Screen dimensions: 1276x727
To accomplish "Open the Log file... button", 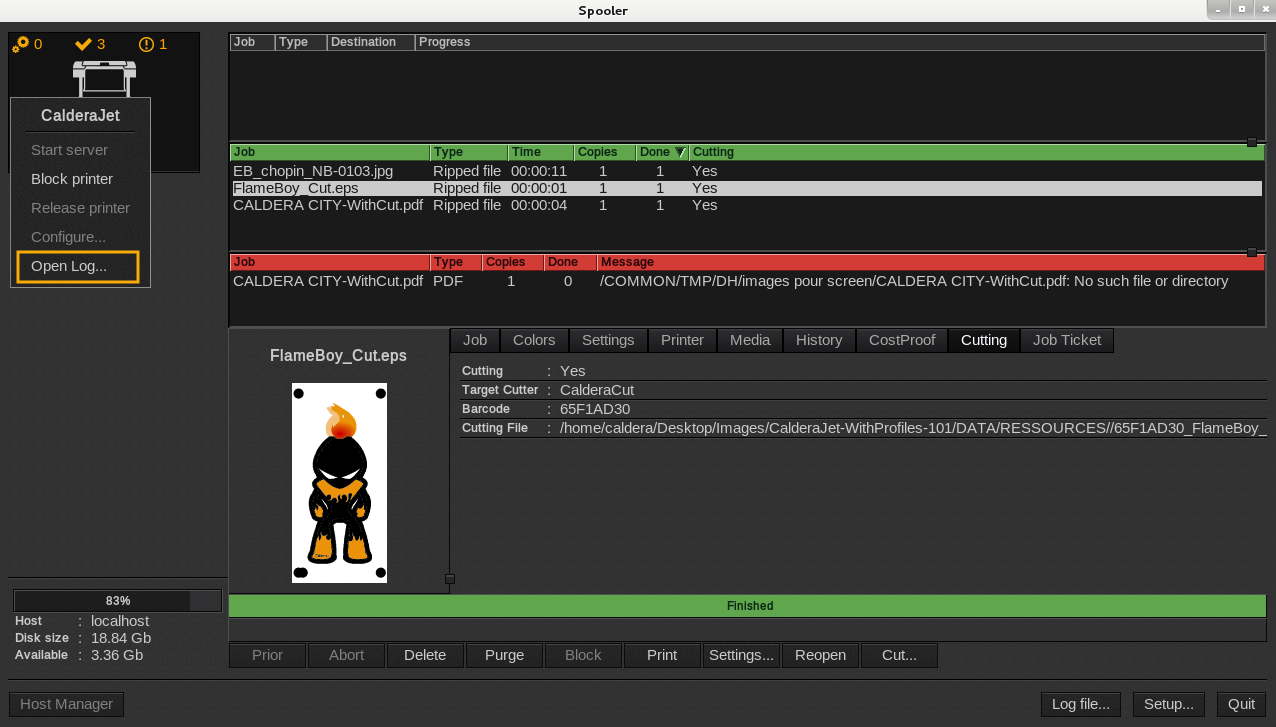I will pos(1080,704).
